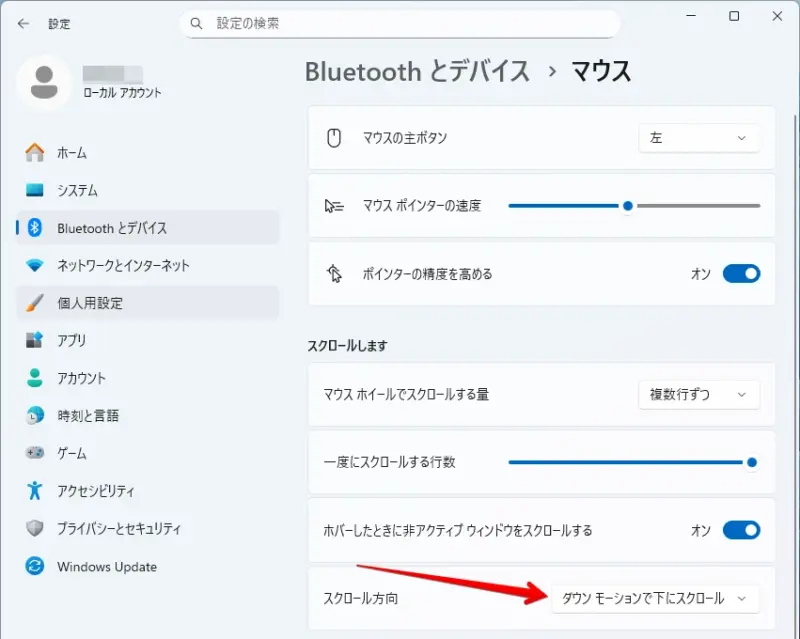This screenshot has width=800, height=639.
Task: Go to アプリ settings
Action: (x=147, y=340)
